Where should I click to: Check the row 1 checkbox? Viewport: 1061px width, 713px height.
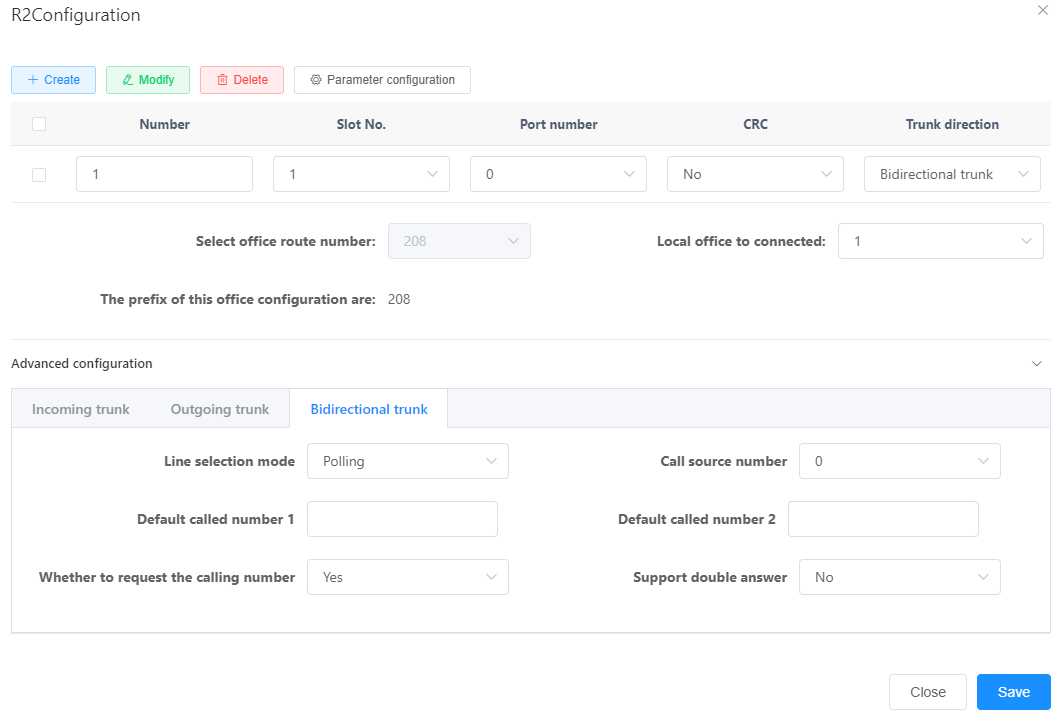click(x=39, y=175)
